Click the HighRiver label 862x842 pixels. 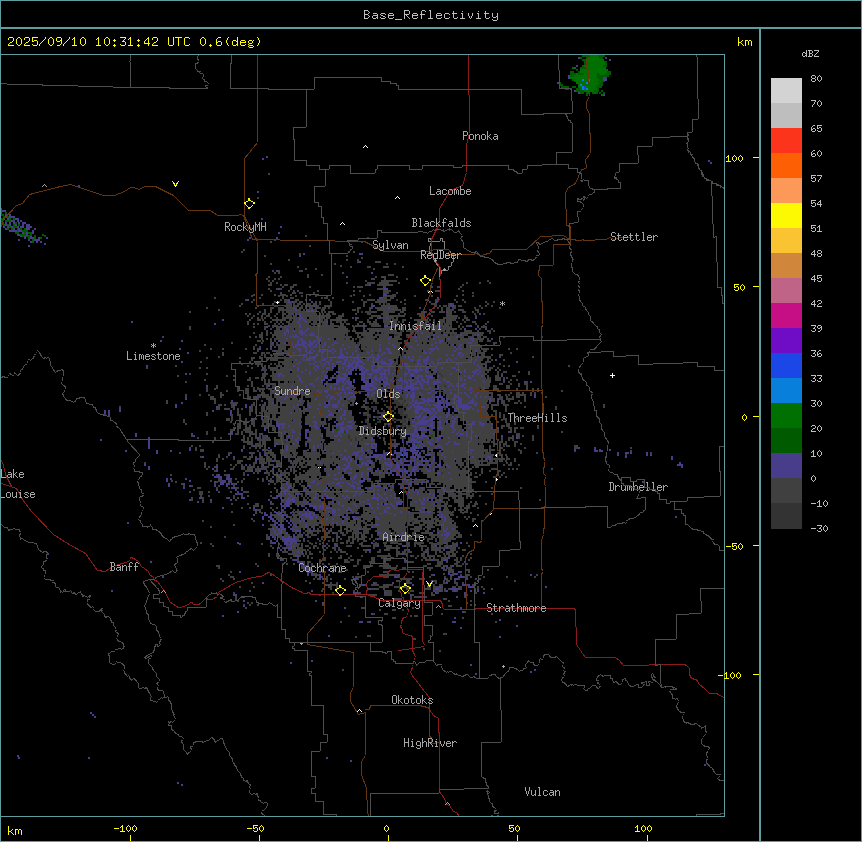click(x=430, y=743)
